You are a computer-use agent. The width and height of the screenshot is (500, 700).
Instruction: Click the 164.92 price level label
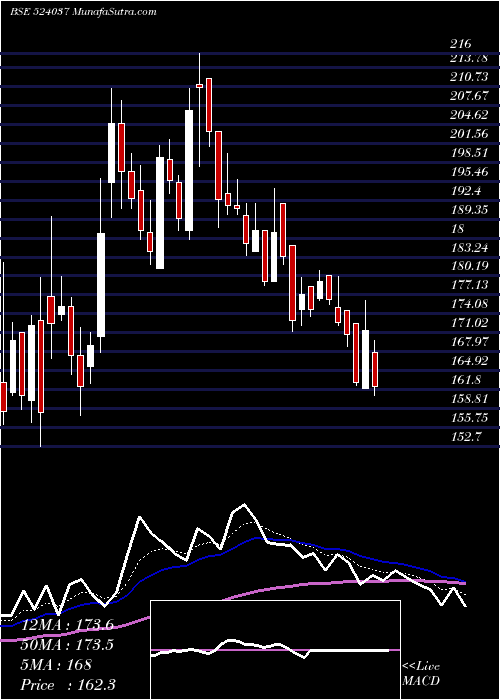[469, 361]
